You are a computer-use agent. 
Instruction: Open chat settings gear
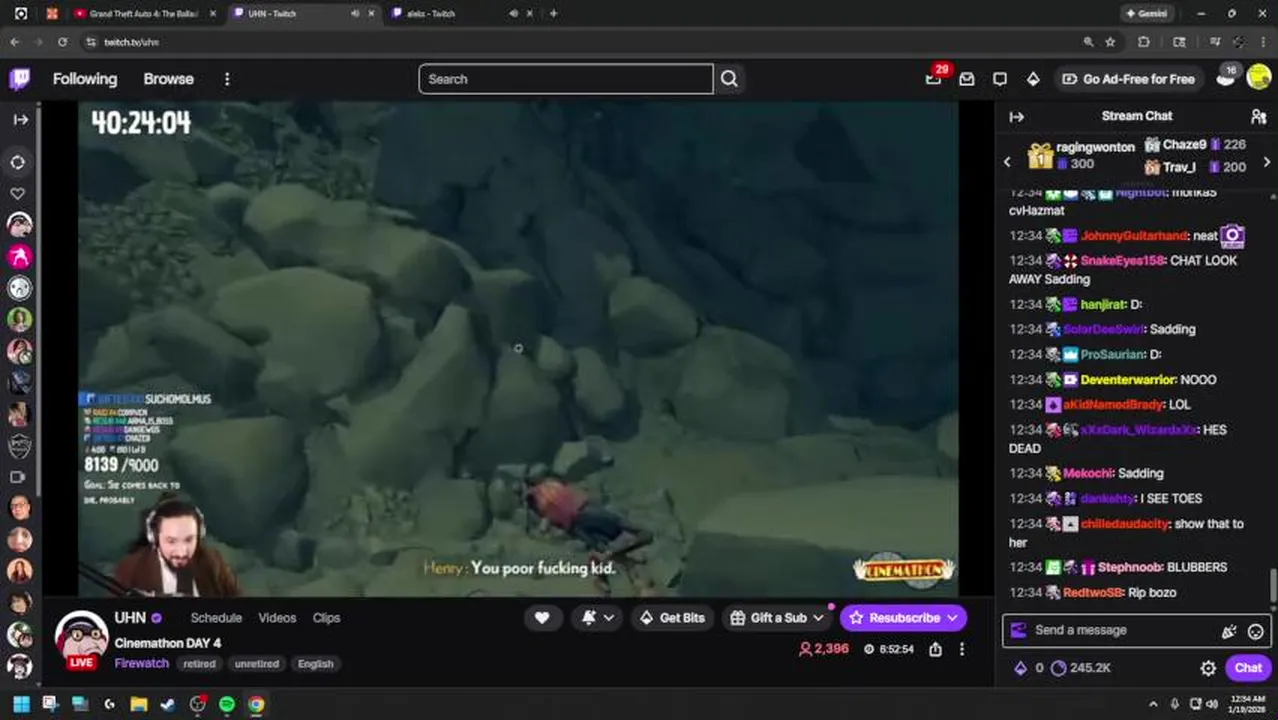click(x=1208, y=668)
